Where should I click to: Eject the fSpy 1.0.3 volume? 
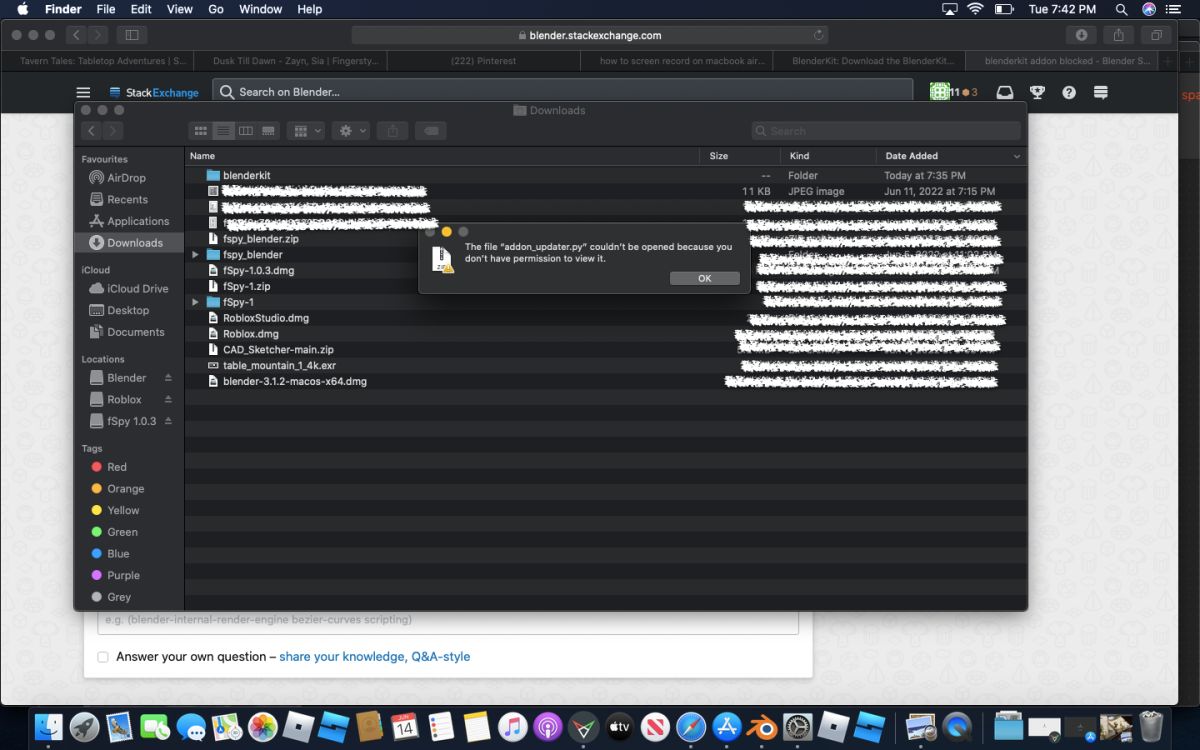point(168,422)
